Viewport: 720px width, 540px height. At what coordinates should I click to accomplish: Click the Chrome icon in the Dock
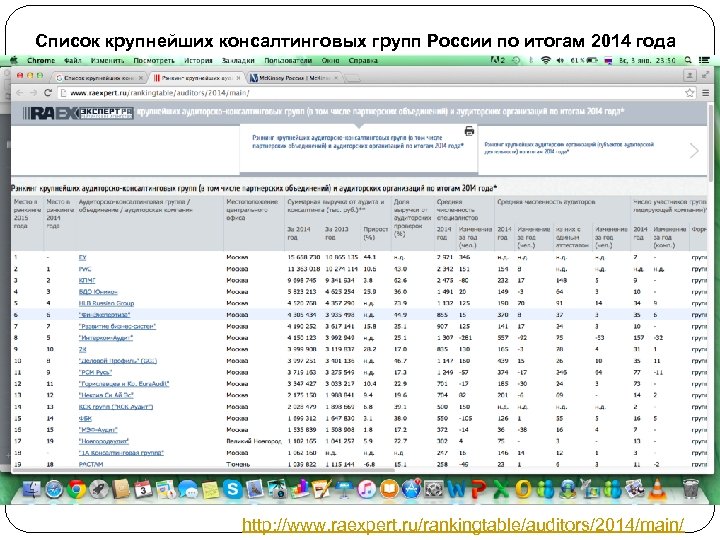76,489
